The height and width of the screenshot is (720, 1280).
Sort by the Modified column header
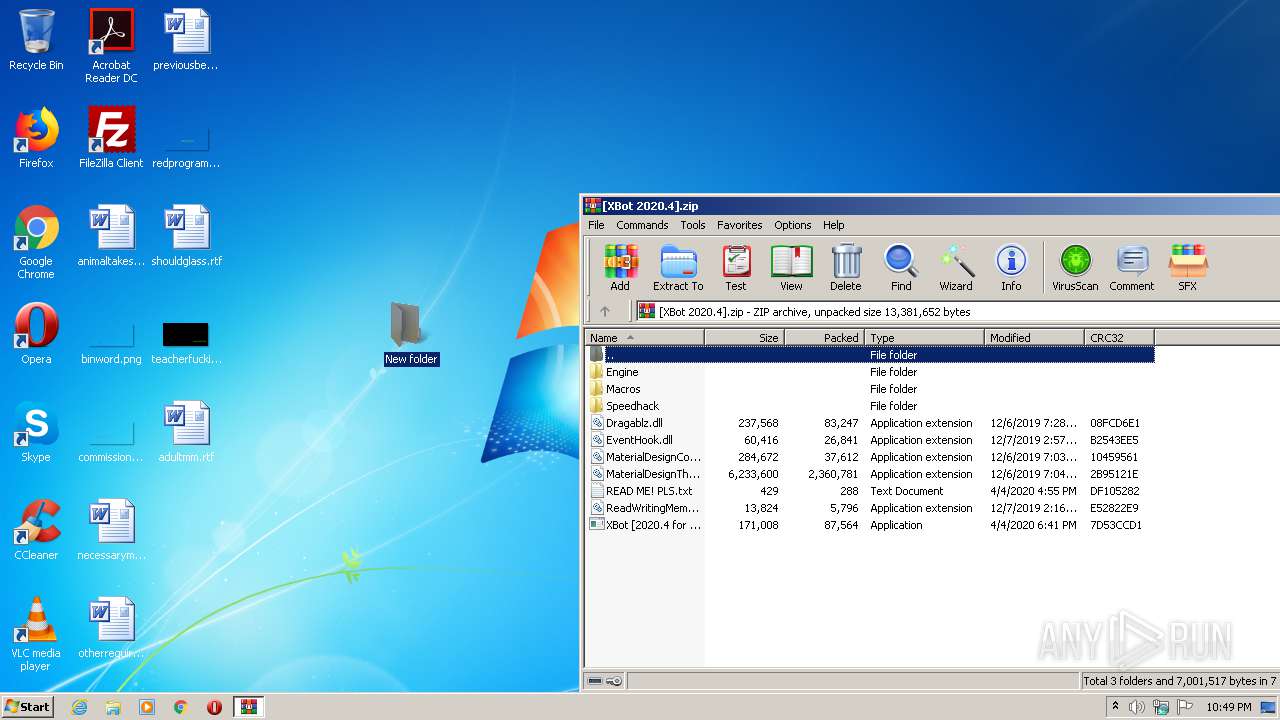(x=1035, y=338)
